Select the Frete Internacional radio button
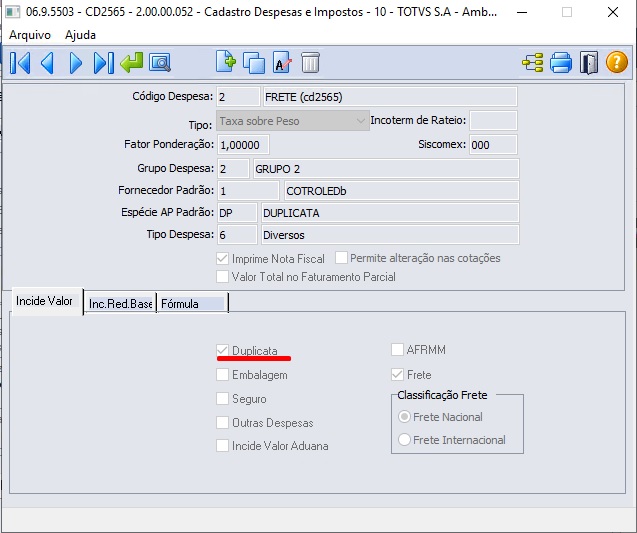Screen dimensions: 637x533 (x=404, y=440)
